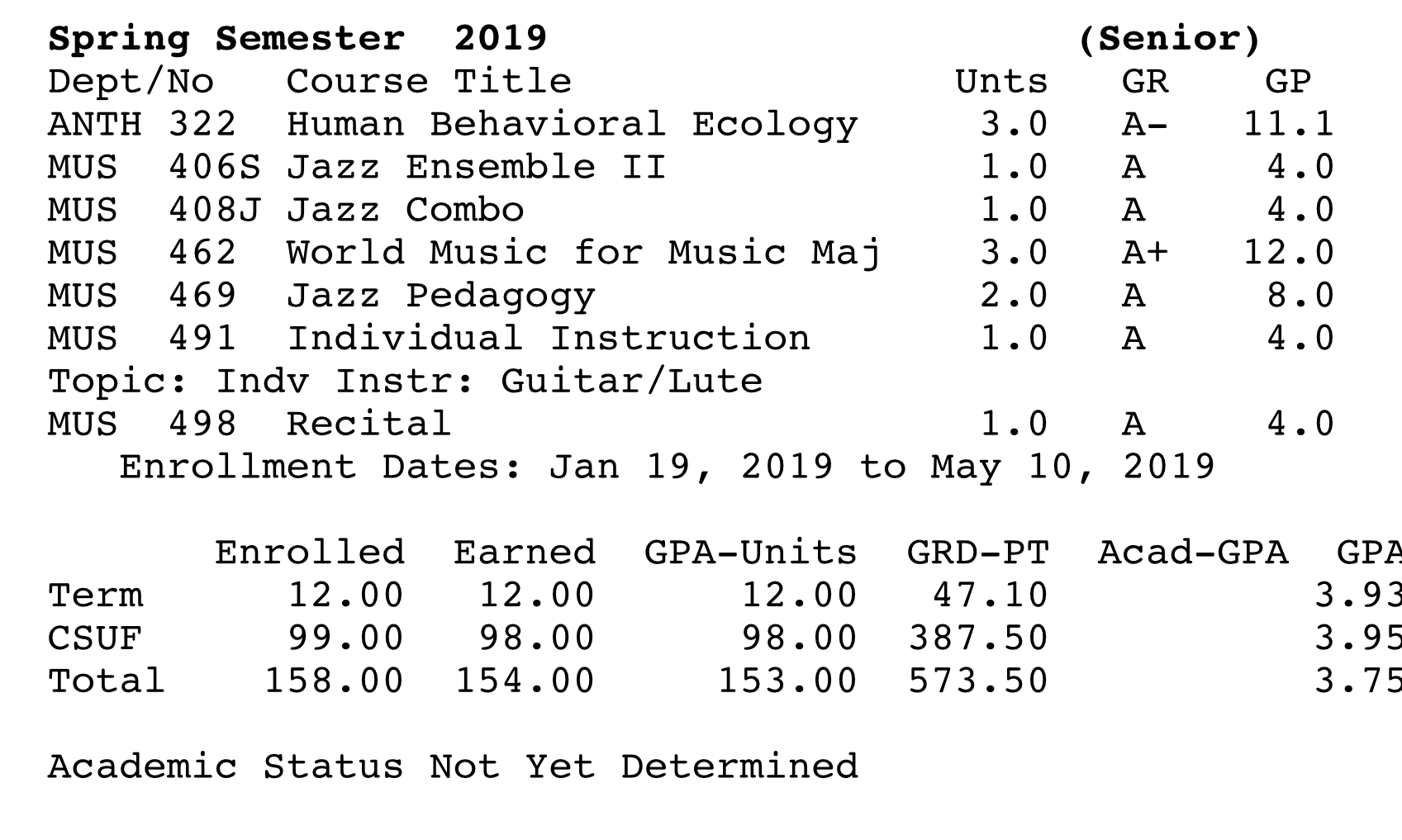The height and width of the screenshot is (840, 1402).
Task: Click the A+ grade for MUS 462
Action: point(1145,254)
